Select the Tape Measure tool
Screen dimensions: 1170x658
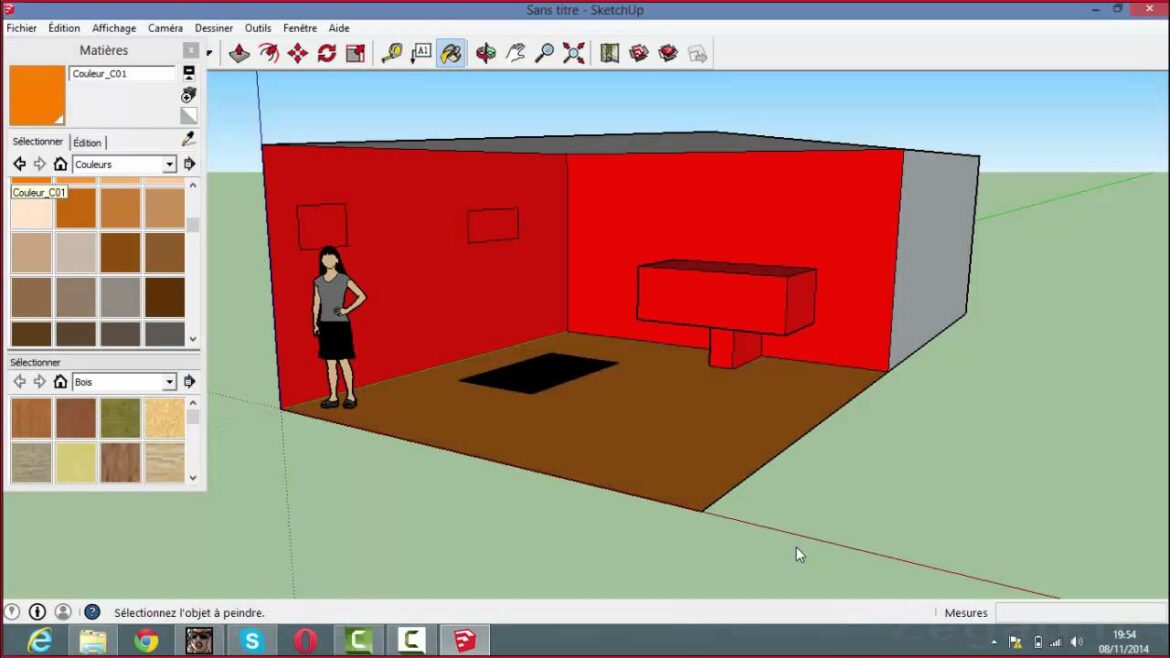coord(392,54)
